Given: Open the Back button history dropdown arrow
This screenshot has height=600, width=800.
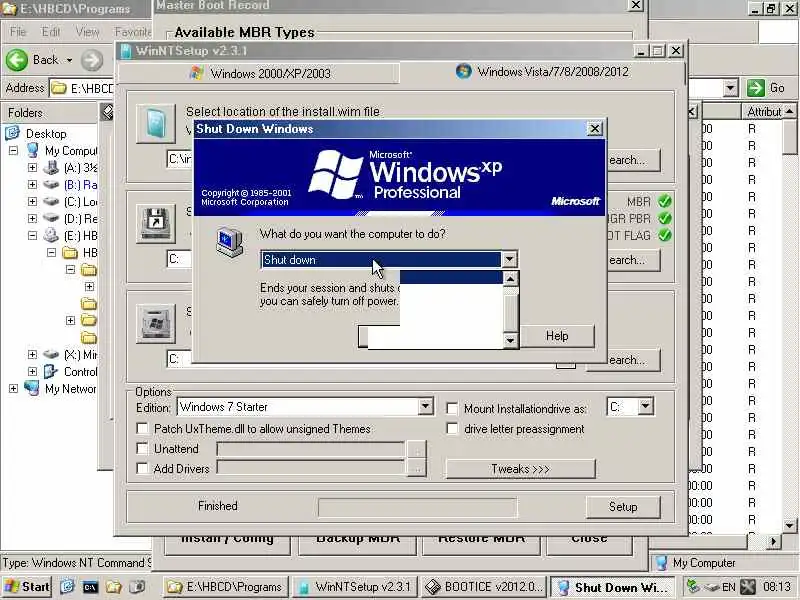Looking at the screenshot, I should (x=69, y=60).
